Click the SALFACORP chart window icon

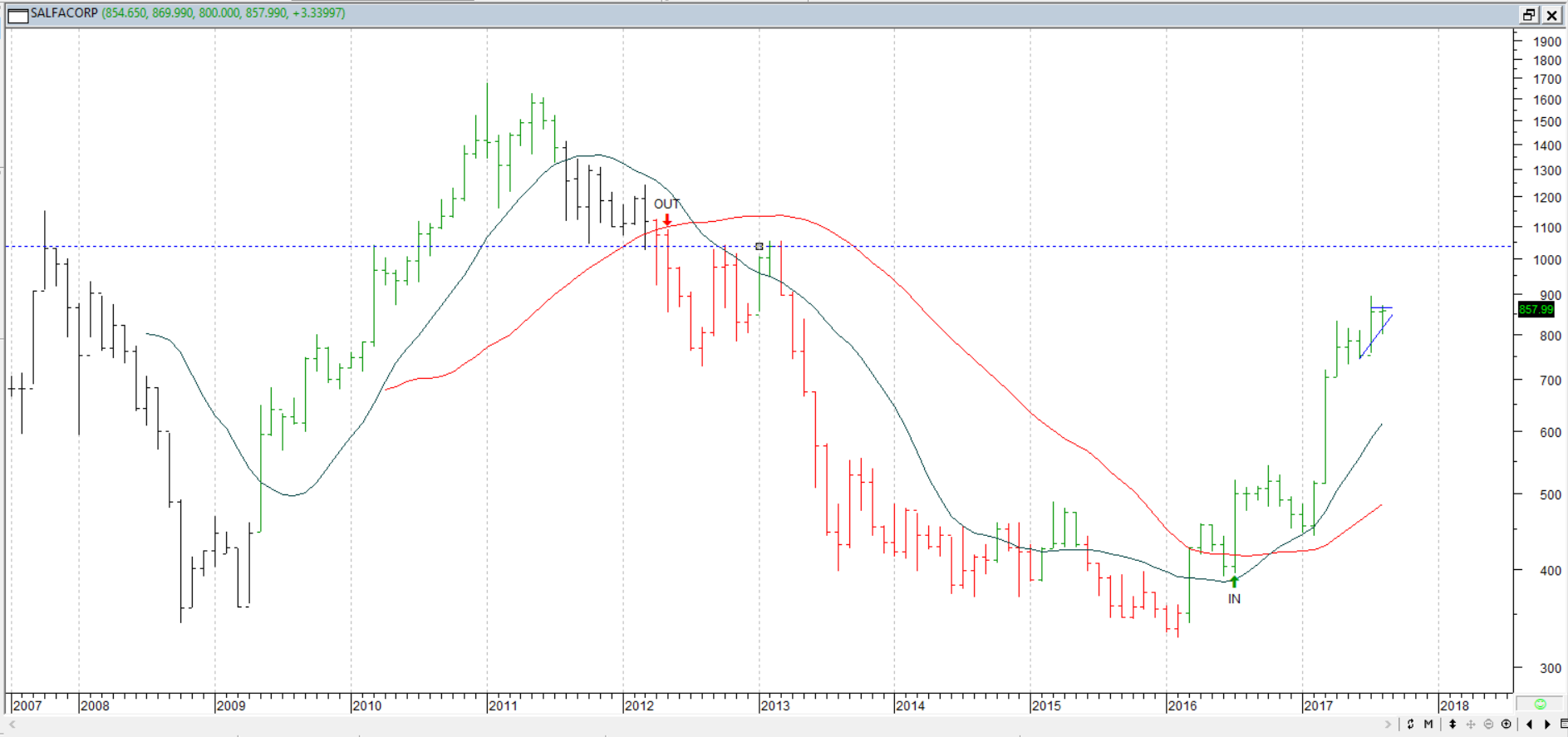click(x=17, y=14)
